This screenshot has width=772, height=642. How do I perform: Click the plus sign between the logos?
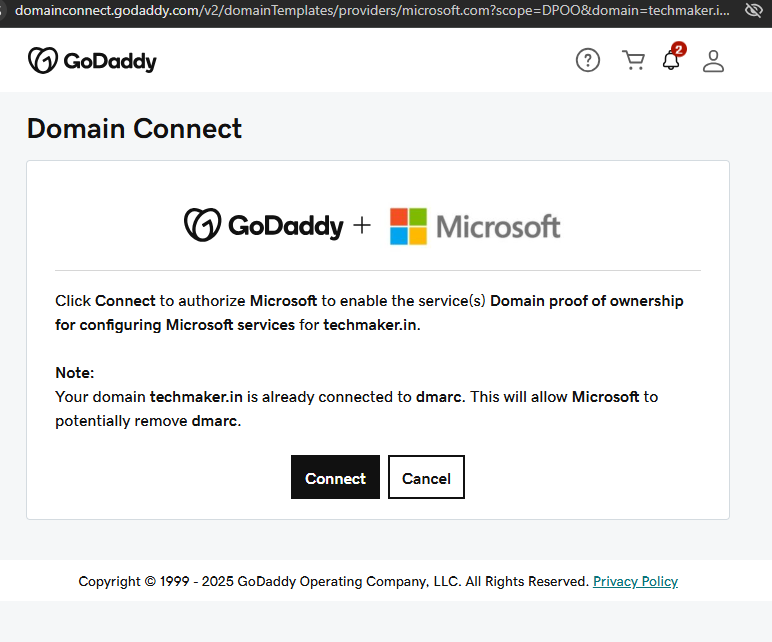pyautogui.click(x=361, y=226)
